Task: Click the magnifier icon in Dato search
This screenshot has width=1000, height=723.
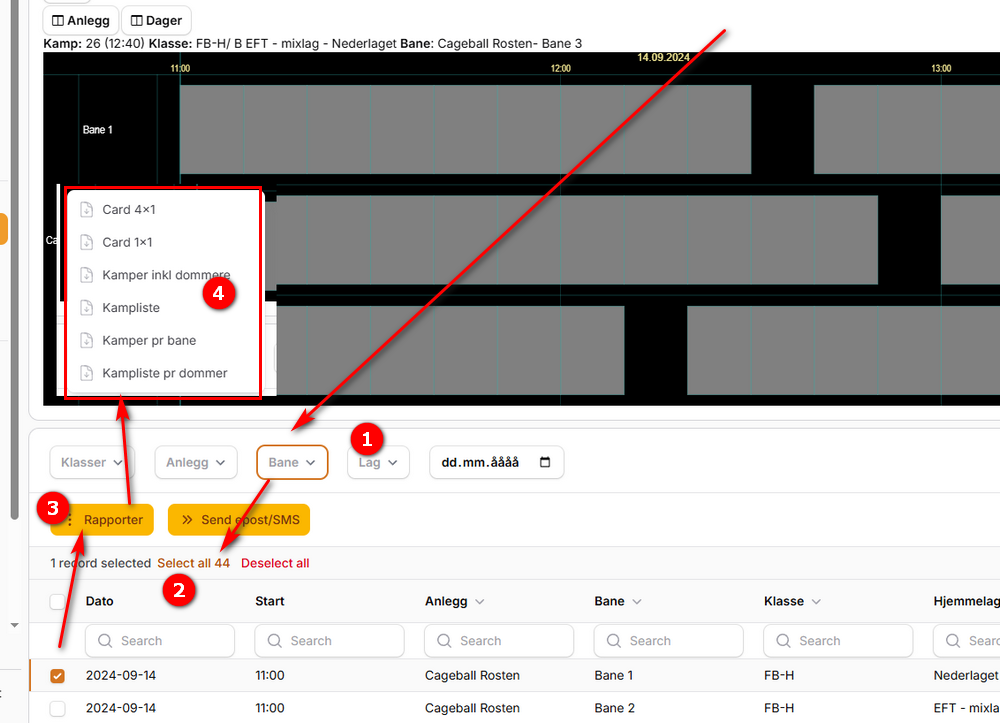Action: click(105, 641)
